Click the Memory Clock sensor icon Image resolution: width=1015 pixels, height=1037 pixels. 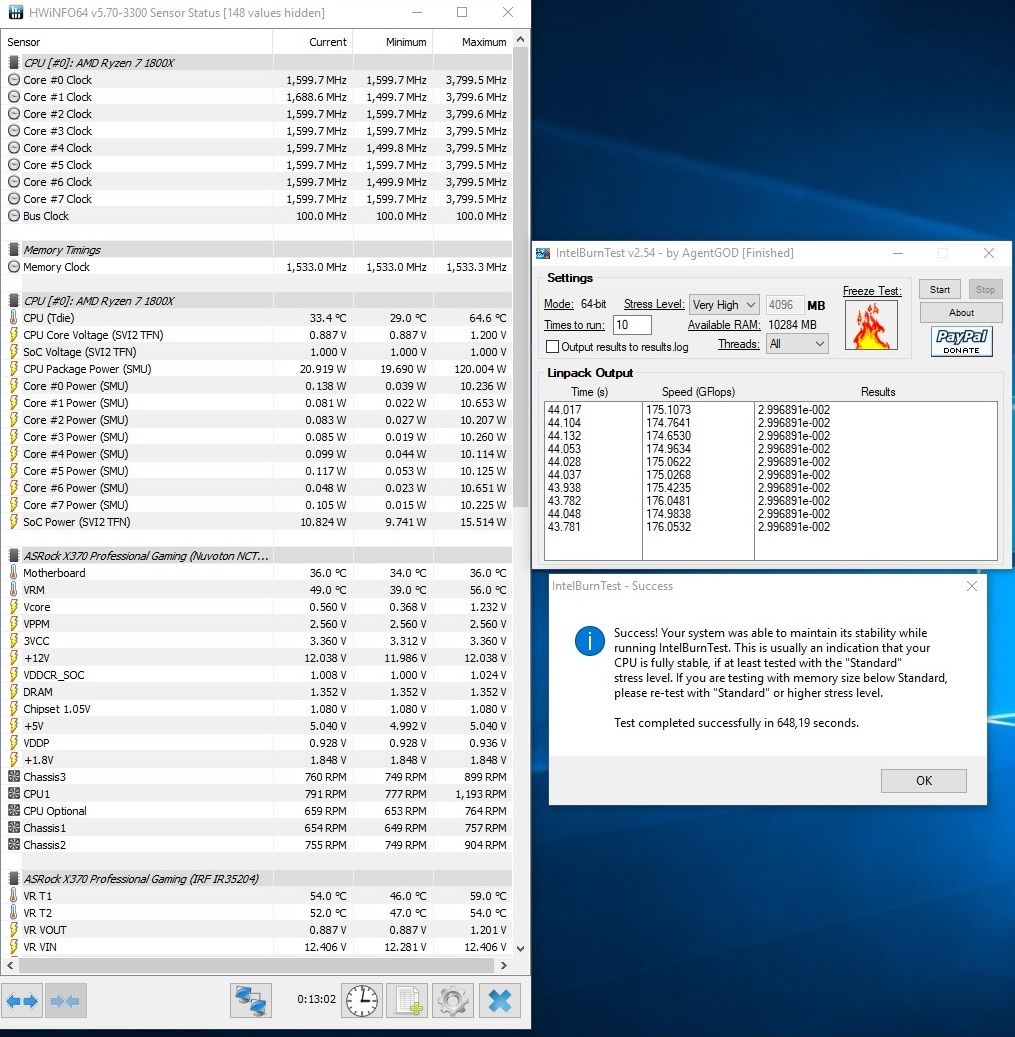click(14, 267)
